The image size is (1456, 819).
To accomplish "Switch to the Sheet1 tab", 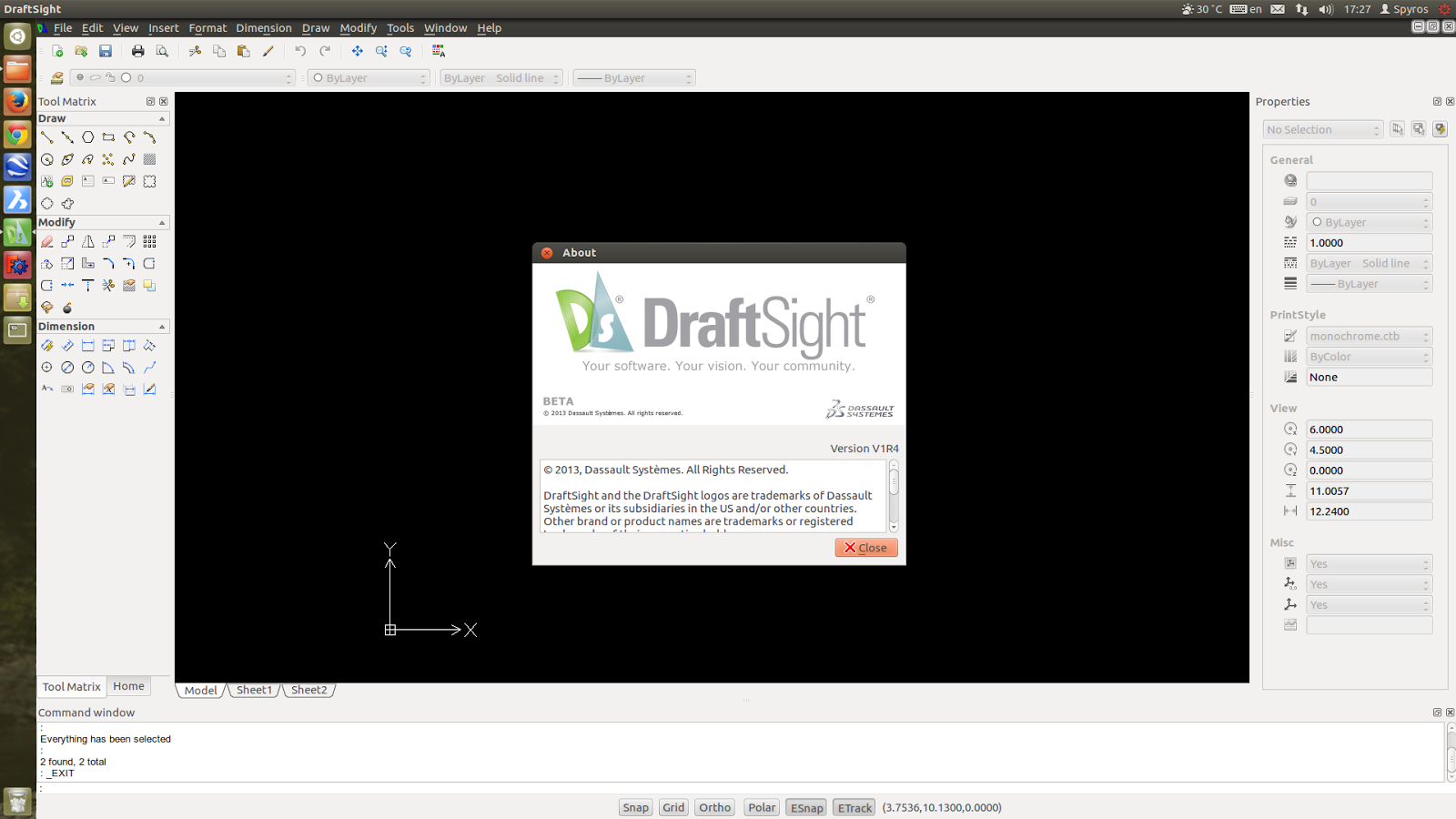I will (x=254, y=690).
